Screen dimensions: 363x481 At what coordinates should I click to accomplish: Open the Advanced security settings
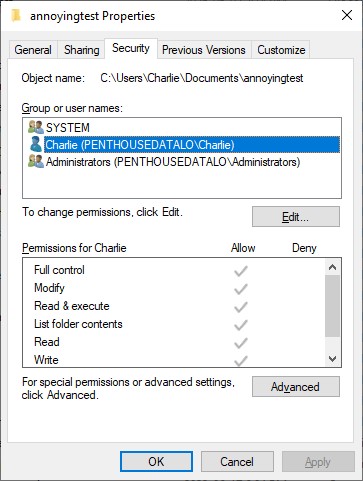click(296, 387)
